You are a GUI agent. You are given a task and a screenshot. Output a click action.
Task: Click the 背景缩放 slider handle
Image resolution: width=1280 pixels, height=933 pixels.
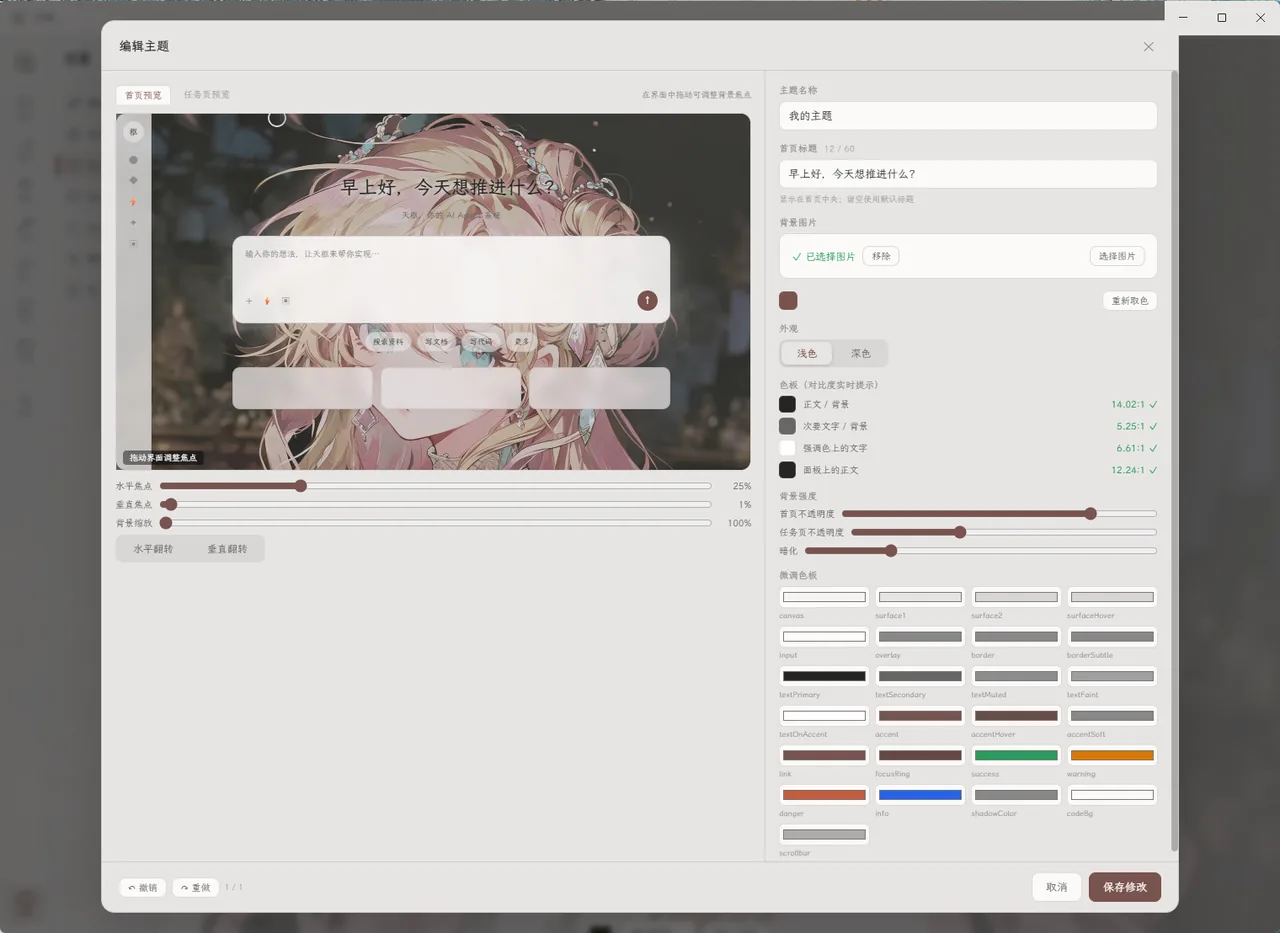click(x=166, y=523)
